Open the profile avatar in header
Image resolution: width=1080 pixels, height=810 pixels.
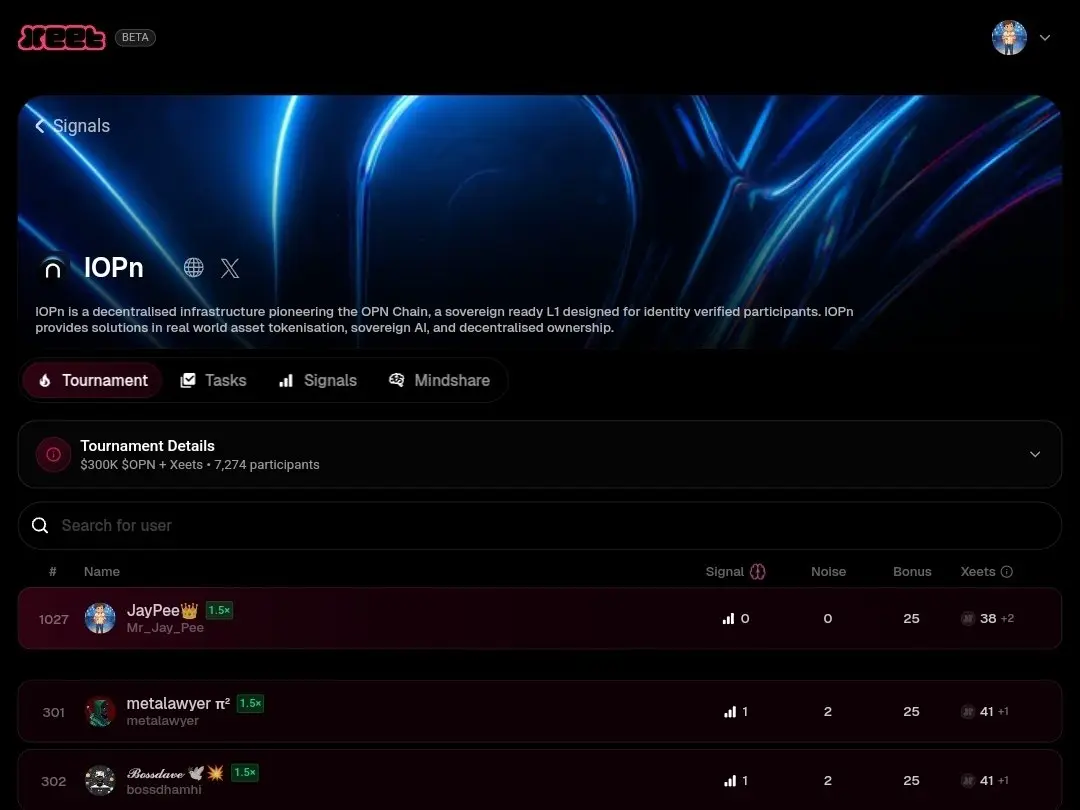[x=1009, y=38]
